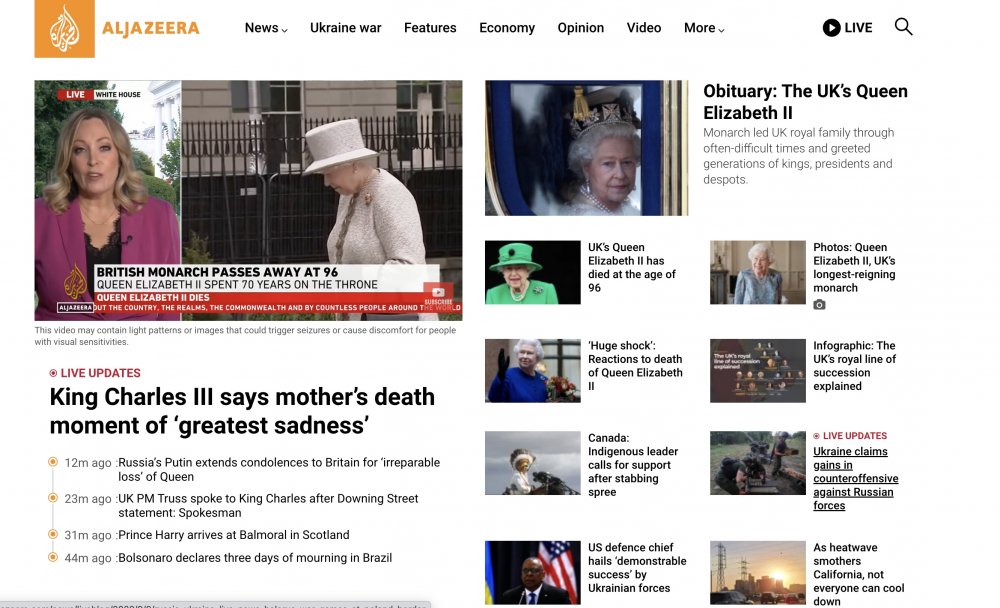Click the camera icon under Photos story
1000x608 pixels.
(x=820, y=305)
